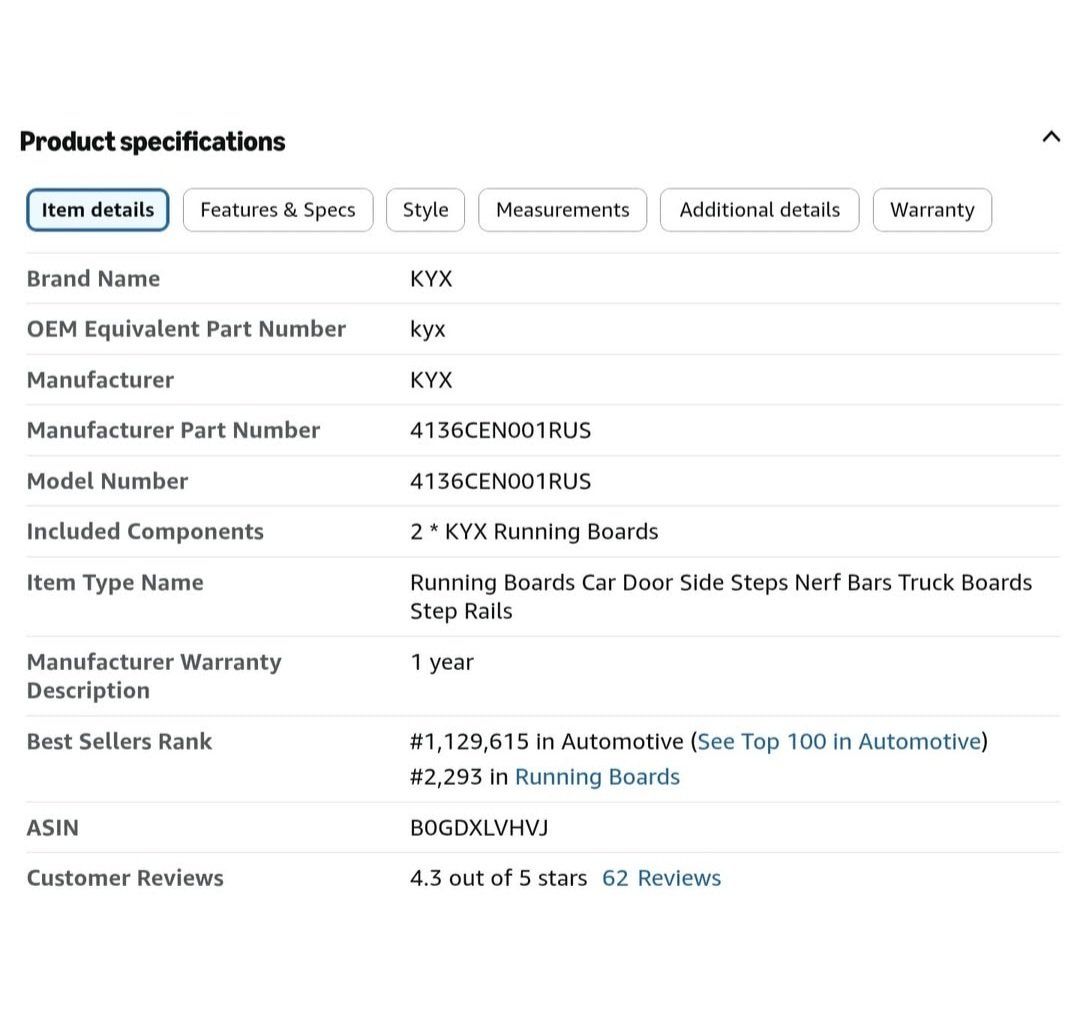Click the Manufacturer Warranty Description label
The height and width of the screenshot is (1010, 1080).
(154, 676)
